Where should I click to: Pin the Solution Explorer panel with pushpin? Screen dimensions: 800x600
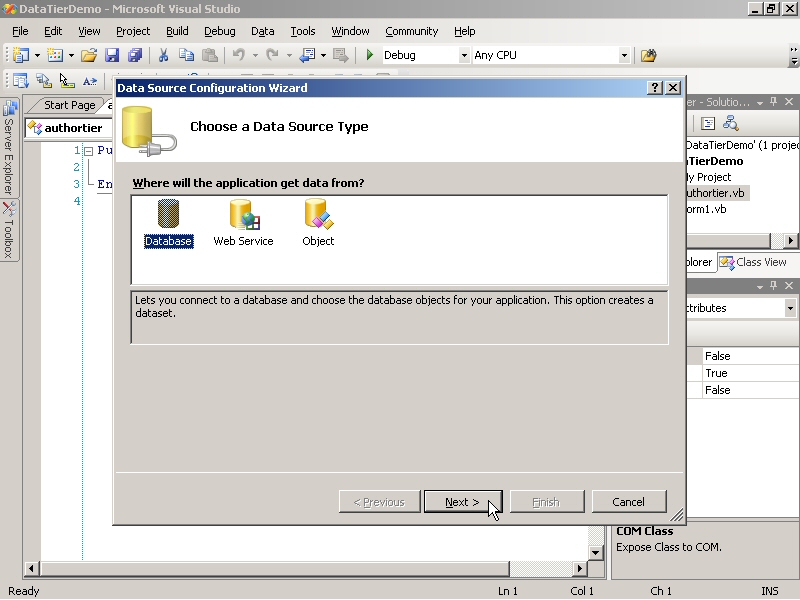click(774, 102)
